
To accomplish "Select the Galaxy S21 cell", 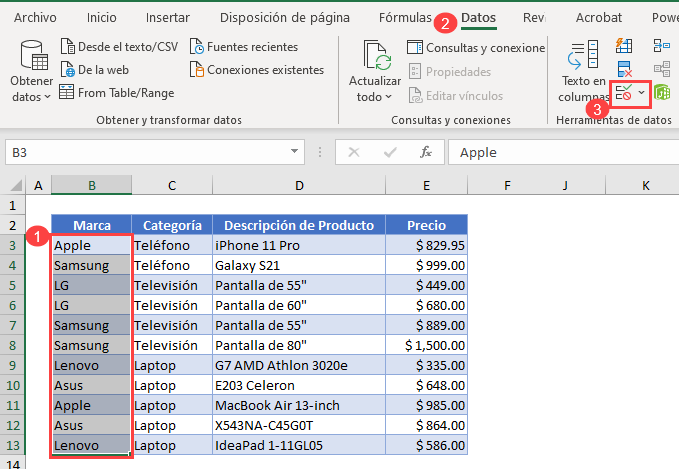I will click(299, 265).
